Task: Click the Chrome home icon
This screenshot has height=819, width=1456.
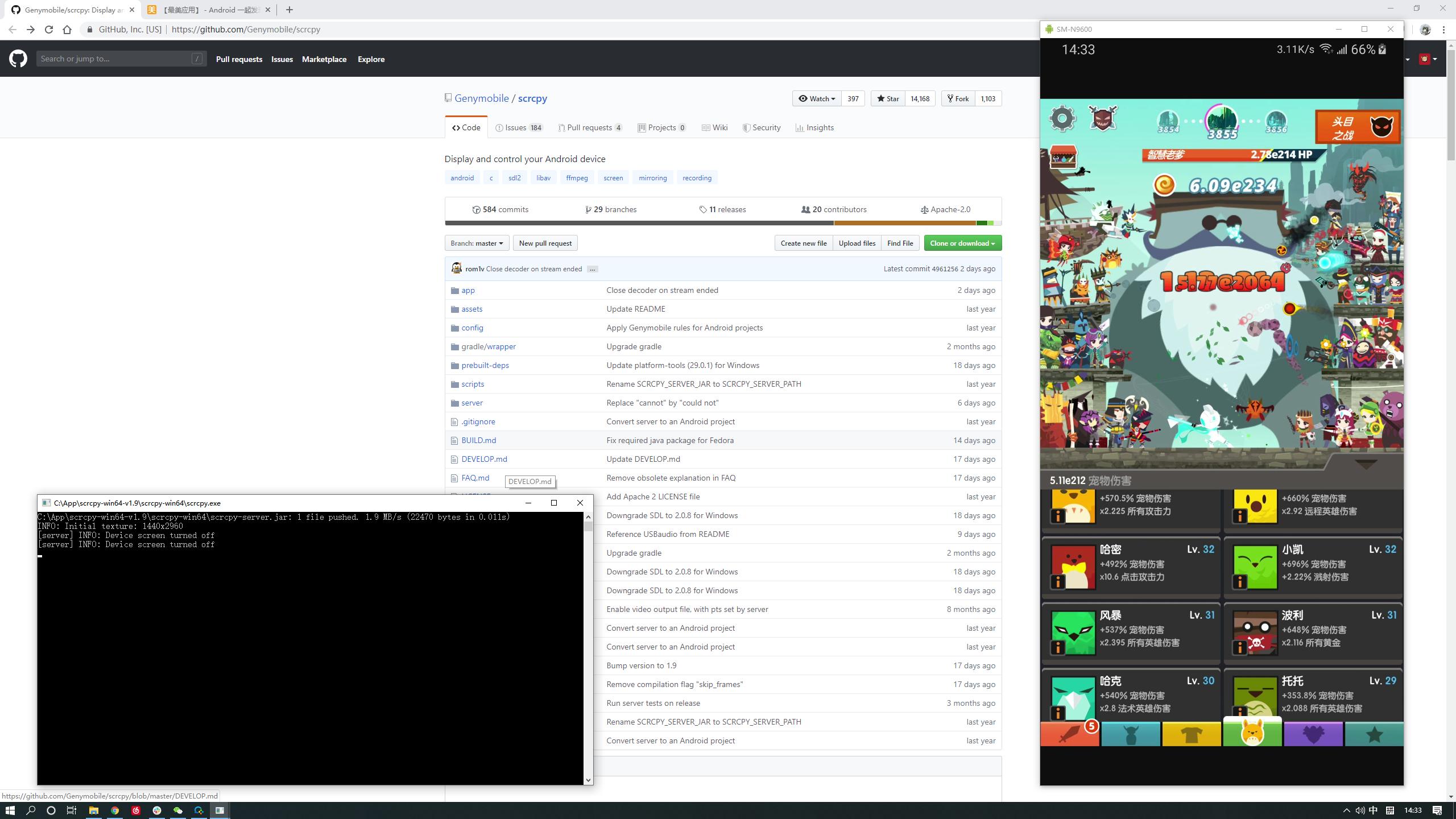Action: click(x=67, y=30)
